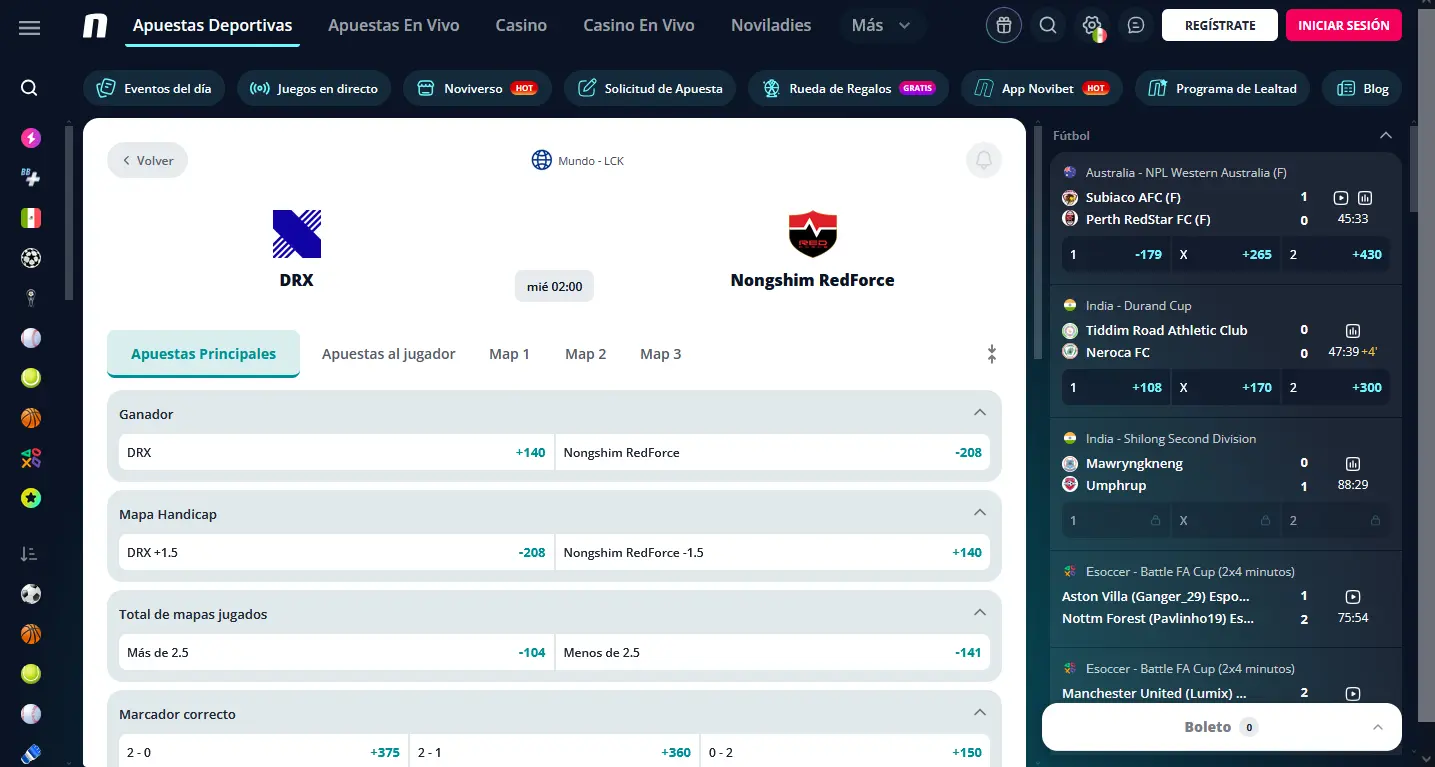Open statistics icon for Mawryngkneng match
The height and width of the screenshot is (767, 1435).
pyautogui.click(x=1353, y=463)
